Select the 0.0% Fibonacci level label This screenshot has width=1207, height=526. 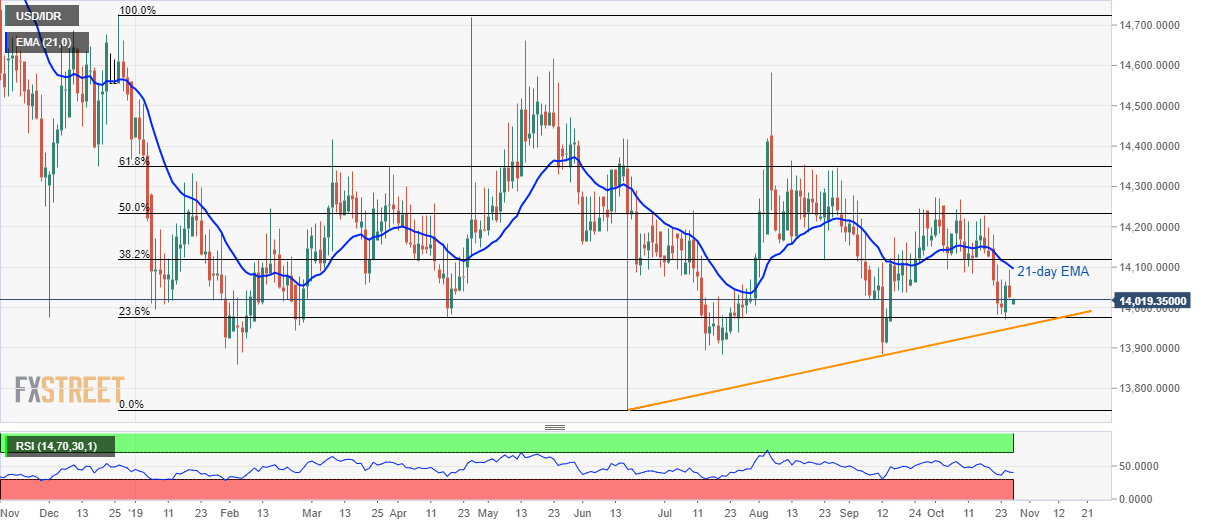131,404
